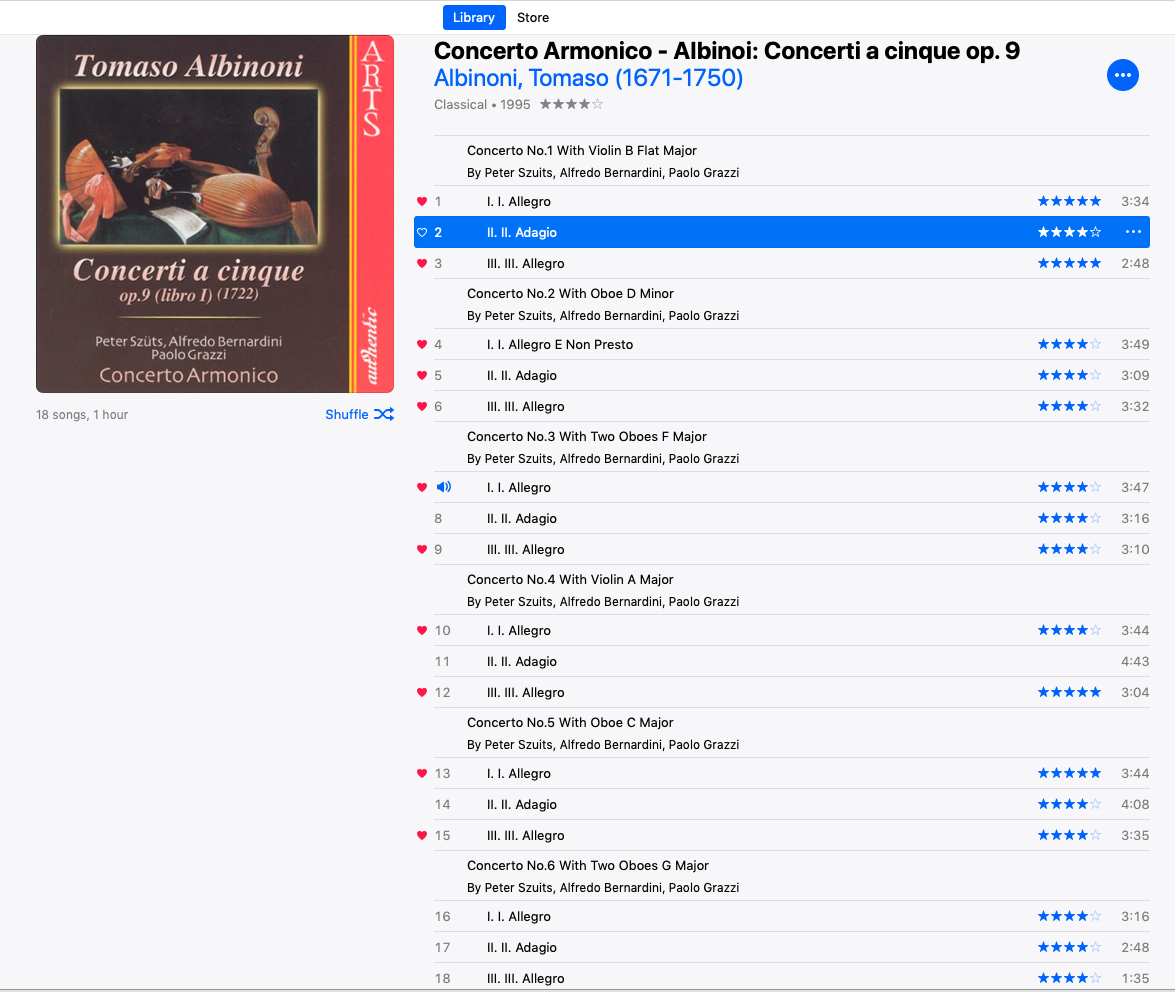Unlove track 12 Allegro via its heart
The width and height of the screenshot is (1175, 992).
coord(422,692)
